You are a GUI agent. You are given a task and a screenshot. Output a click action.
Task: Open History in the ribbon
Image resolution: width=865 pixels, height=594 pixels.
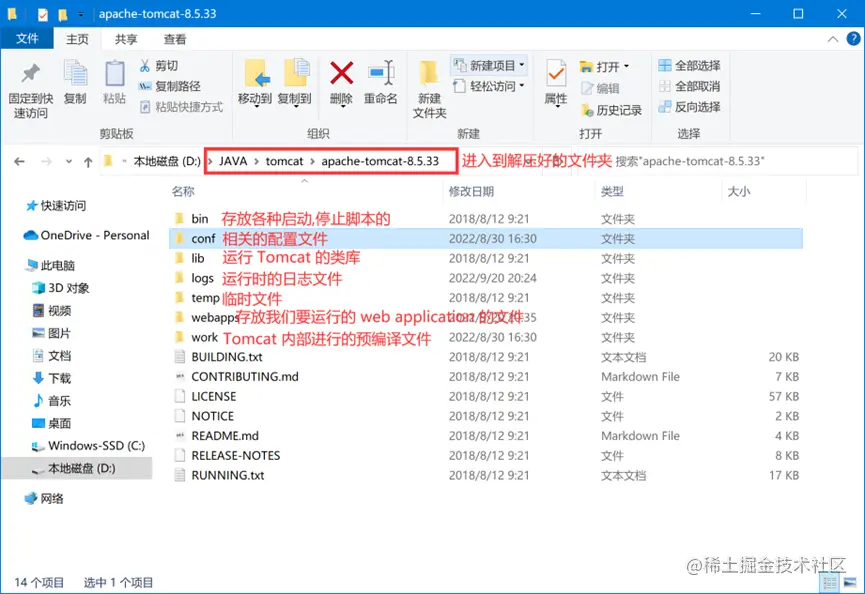[x=612, y=110]
